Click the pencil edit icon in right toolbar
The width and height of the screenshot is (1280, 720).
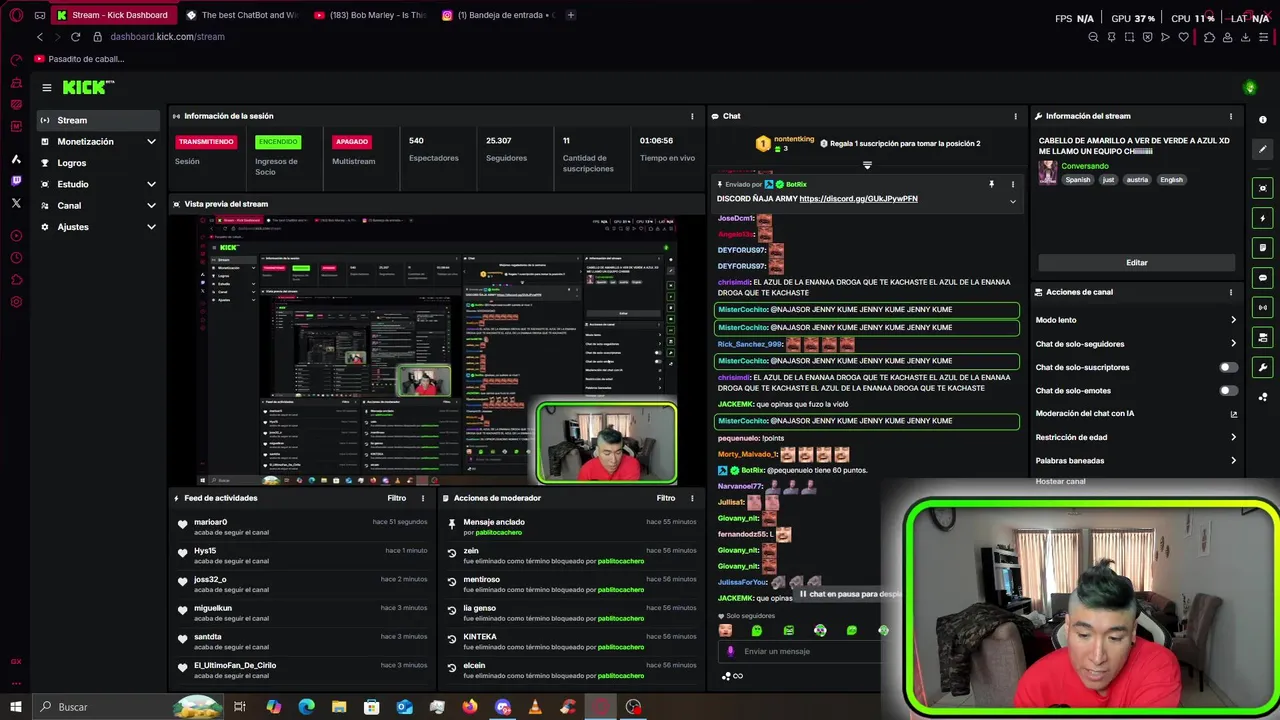1263,149
